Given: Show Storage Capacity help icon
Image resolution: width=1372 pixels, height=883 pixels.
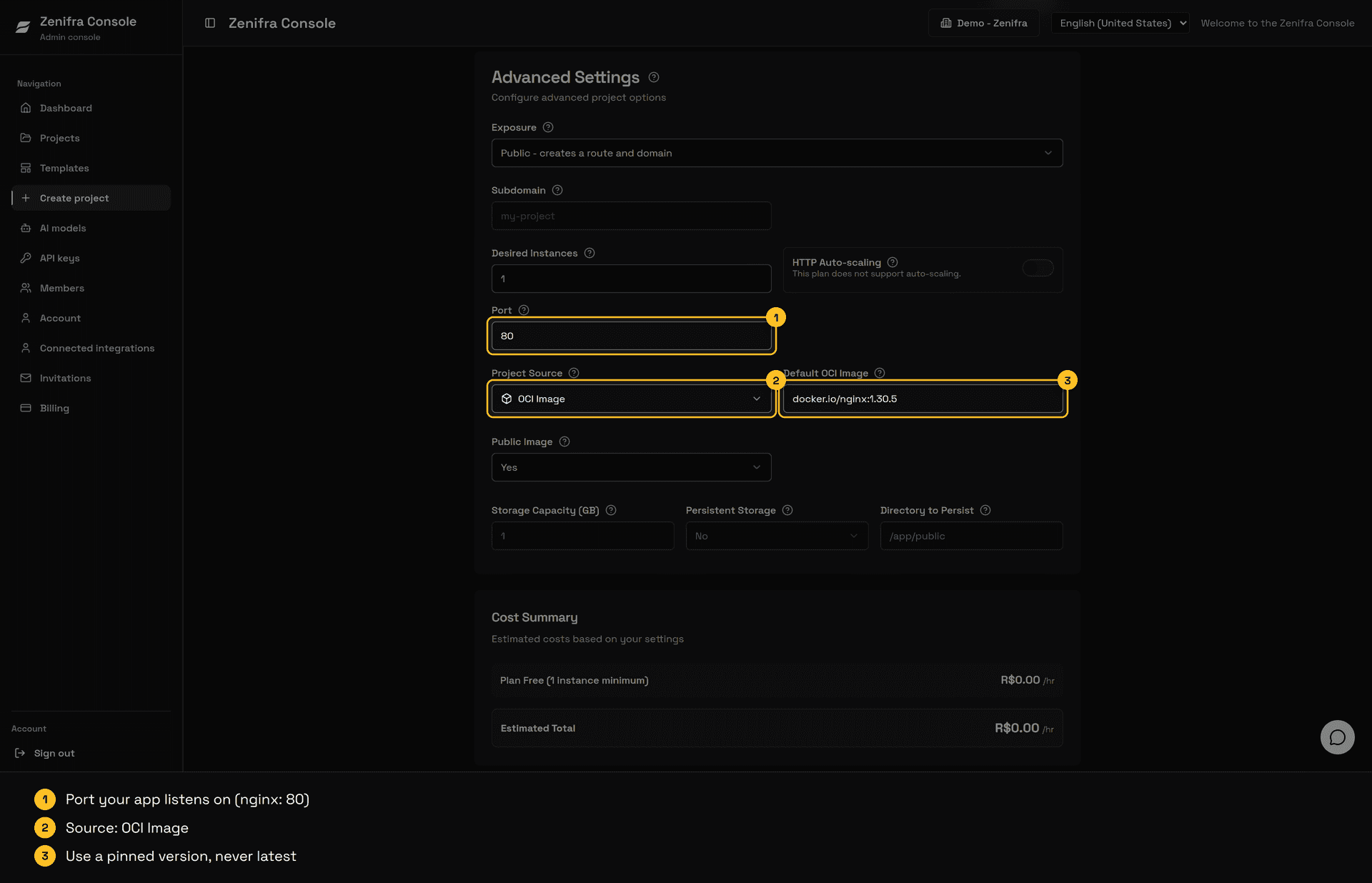Looking at the screenshot, I should click(x=611, y=510).
